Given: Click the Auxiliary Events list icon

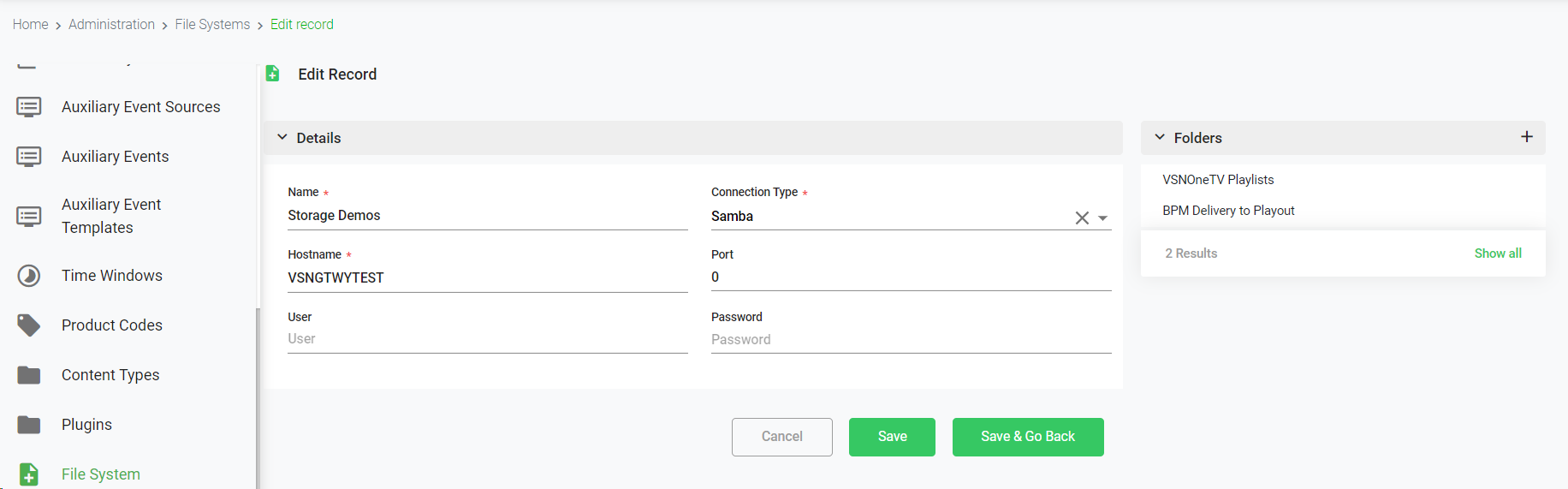Looking at the screenshot, I should click(29, 157).
